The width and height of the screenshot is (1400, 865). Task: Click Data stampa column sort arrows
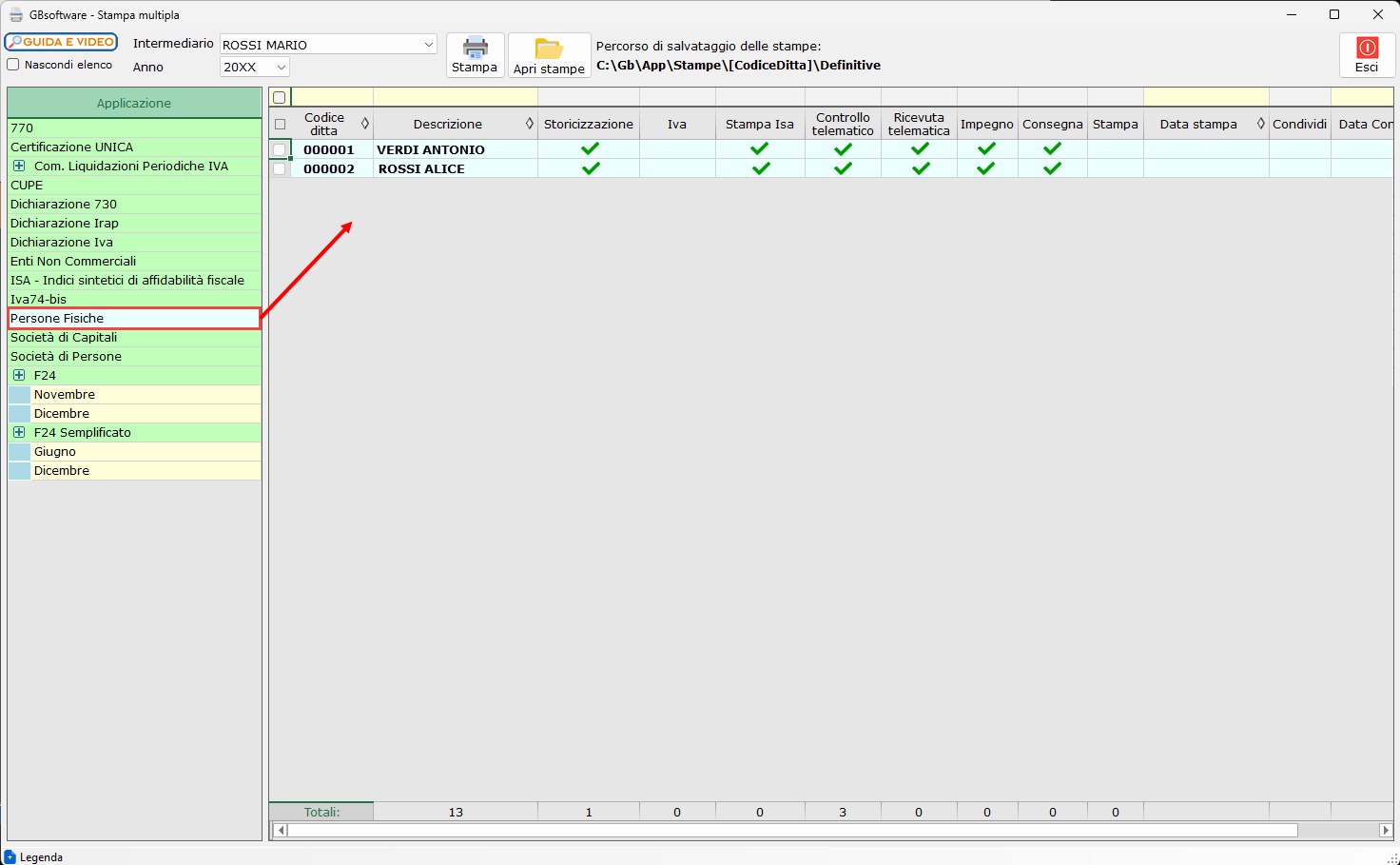1261,124
